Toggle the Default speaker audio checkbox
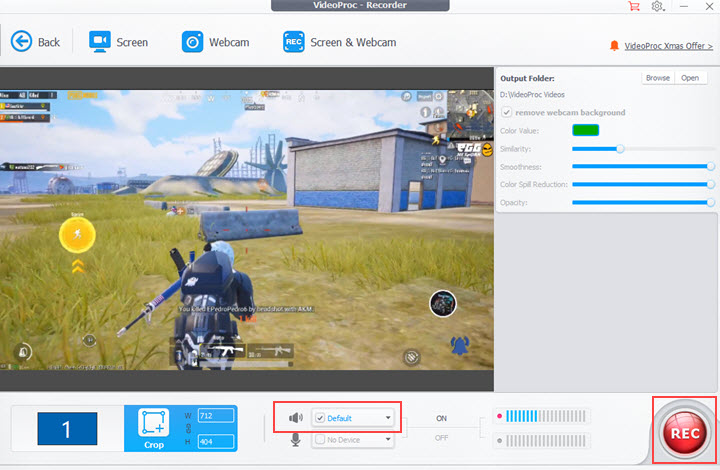The image size is (720, 470). point(320,417)
